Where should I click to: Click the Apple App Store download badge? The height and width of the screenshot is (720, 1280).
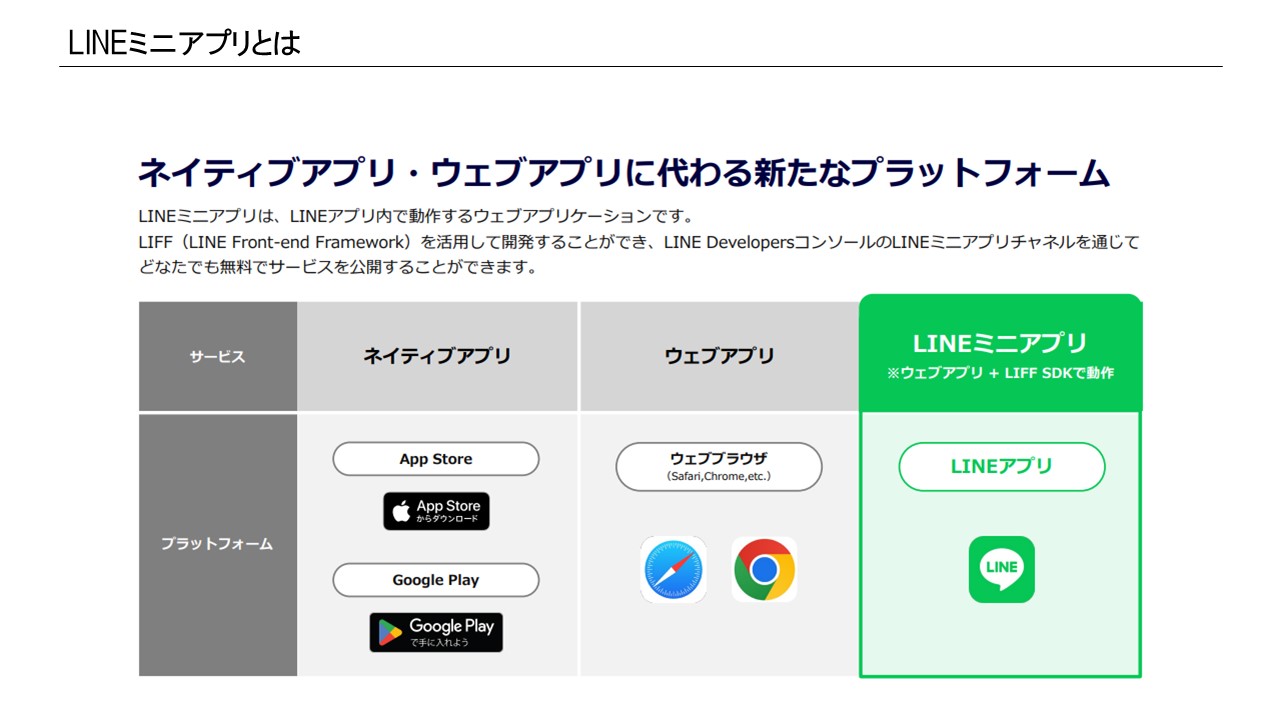click(435, 511)
